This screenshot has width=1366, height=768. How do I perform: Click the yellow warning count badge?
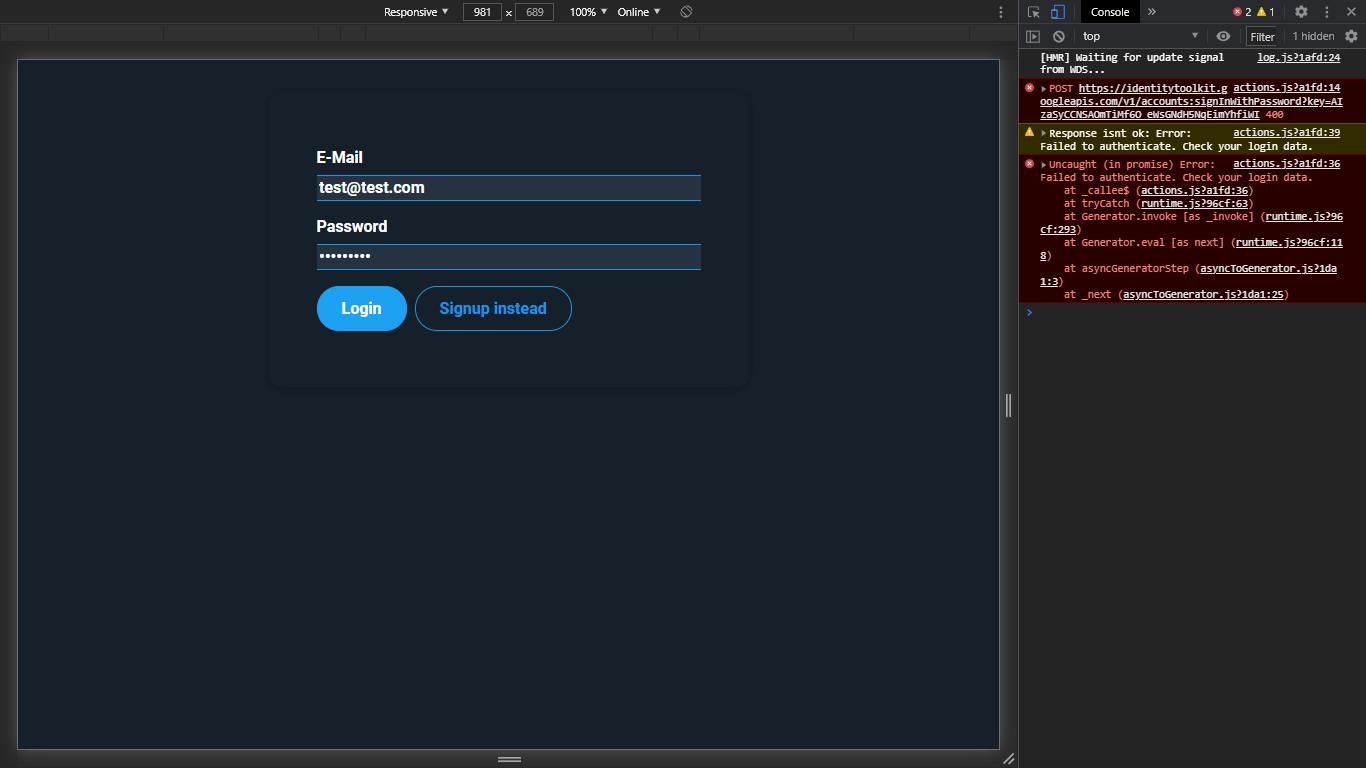(1265, 12)
